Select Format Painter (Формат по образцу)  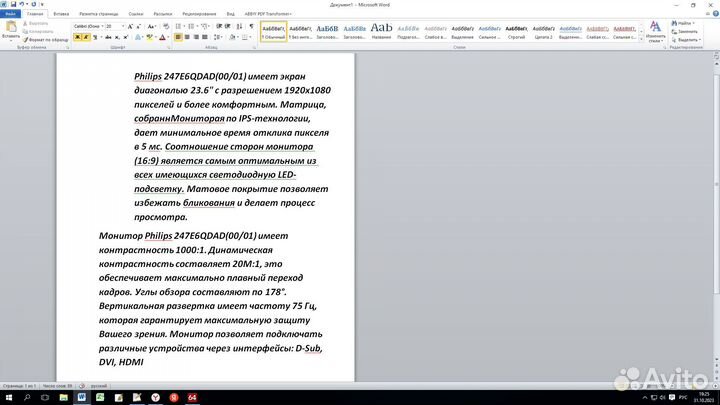(x=46, y=40)
